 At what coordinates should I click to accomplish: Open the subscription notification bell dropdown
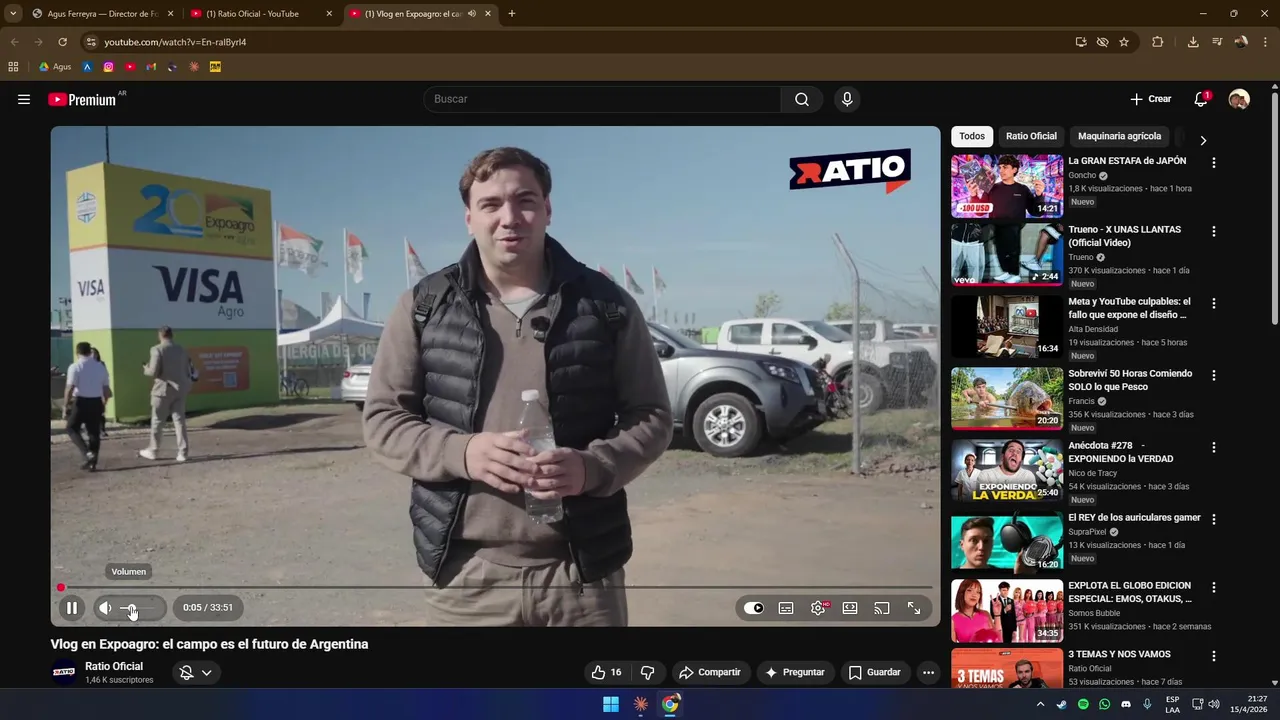pyautogui.click(x=196, y=672)
